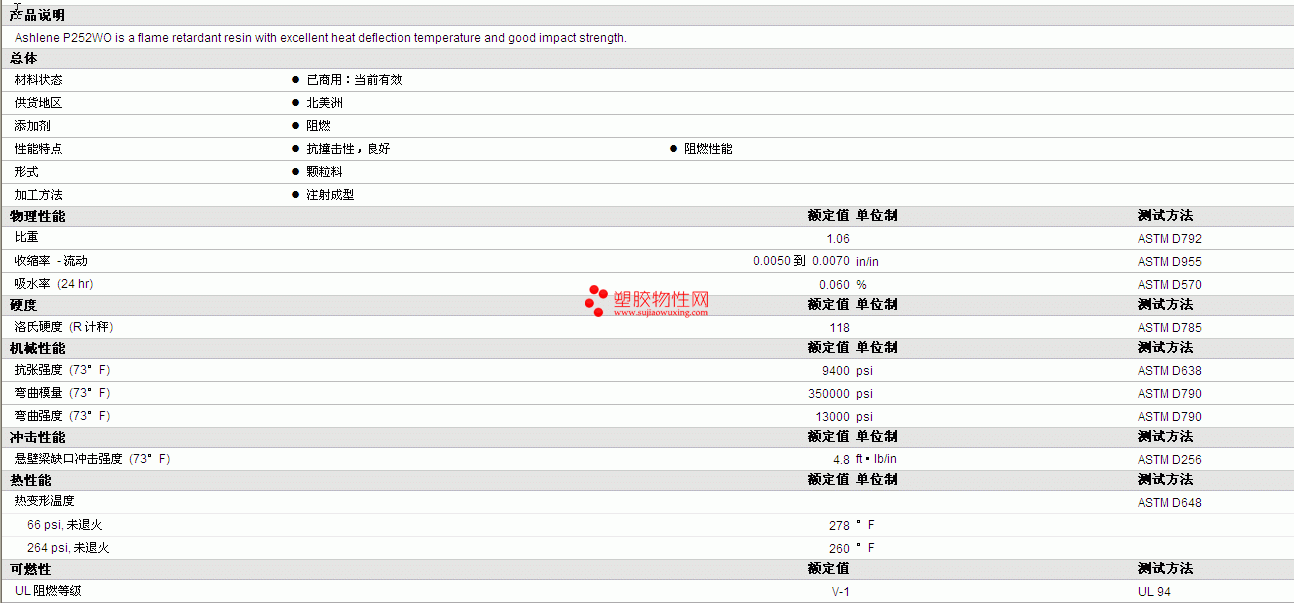Click the value 抗撞击性，良好
The image size is (1294, 603).
point(348,149)
